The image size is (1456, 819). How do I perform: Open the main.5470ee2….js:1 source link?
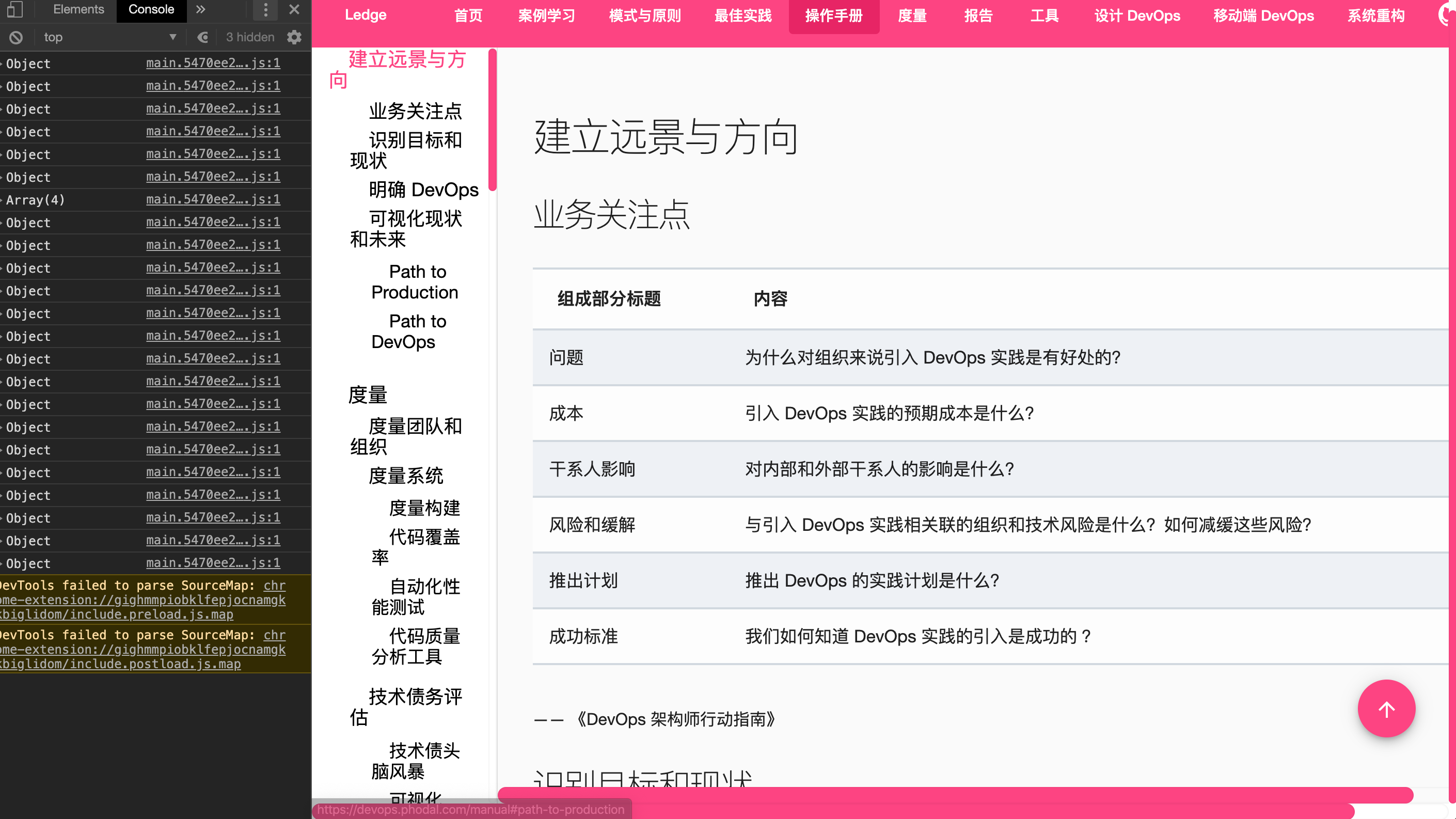[x=213, y=62]
